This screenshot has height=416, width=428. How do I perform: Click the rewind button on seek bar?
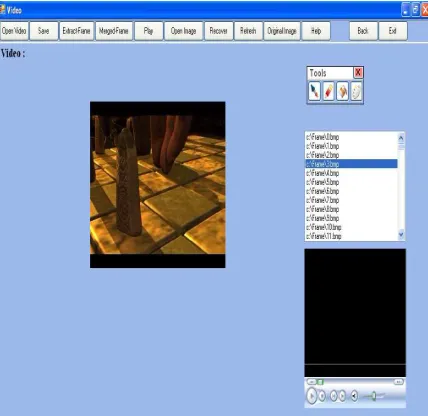point(312,382)
